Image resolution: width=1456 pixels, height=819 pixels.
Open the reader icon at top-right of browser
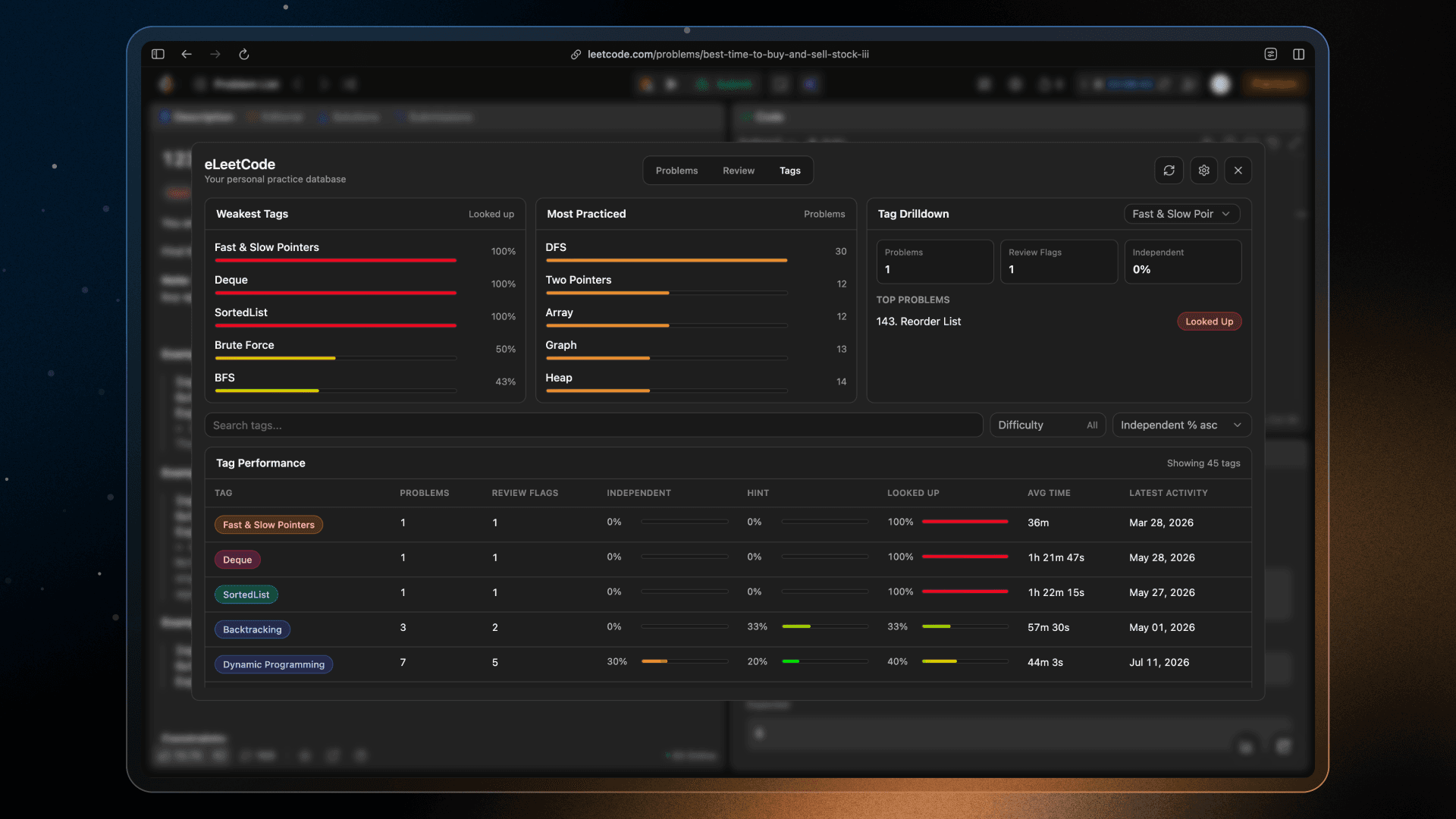[x=1271, y=54]
